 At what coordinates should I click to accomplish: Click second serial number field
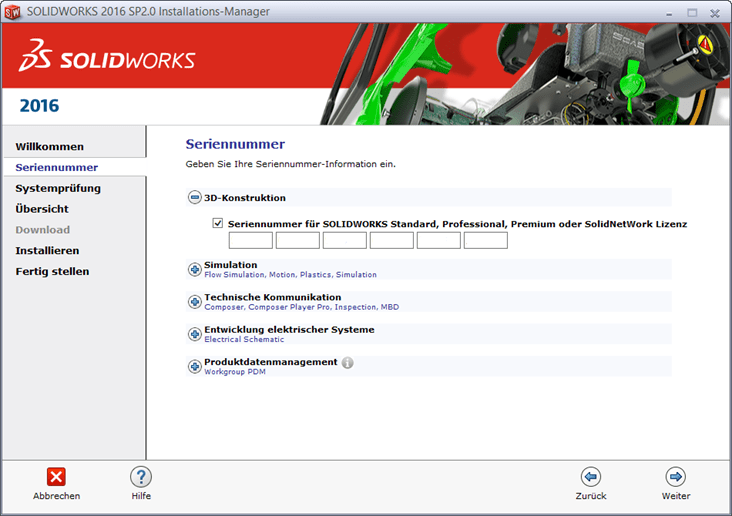click(x=298, y=240)
